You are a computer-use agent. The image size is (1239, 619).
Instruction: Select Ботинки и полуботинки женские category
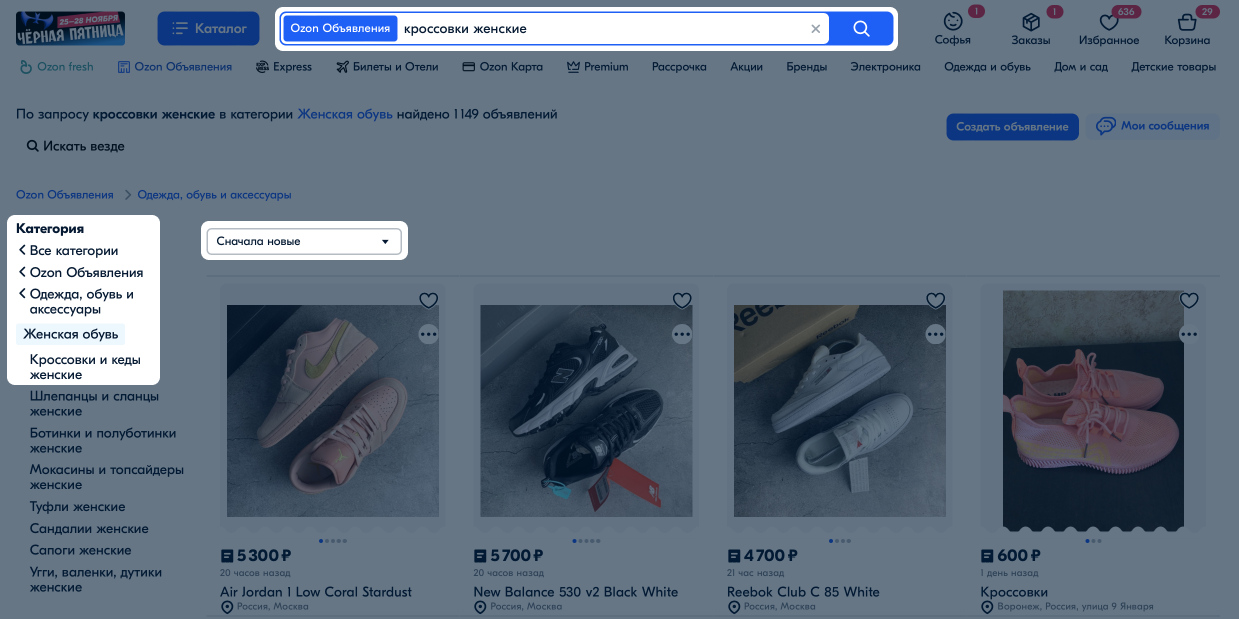[x=103, y=441]
